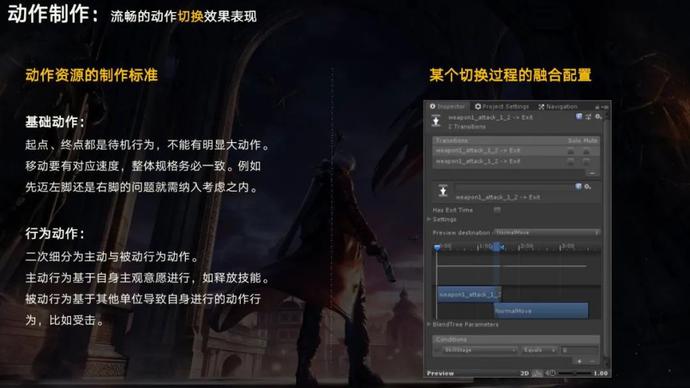The width and height of the screenshot is (690, 388).
Task: Toggle Mute on first transition row
Action: pyautogui.click(x=586, y=151)
